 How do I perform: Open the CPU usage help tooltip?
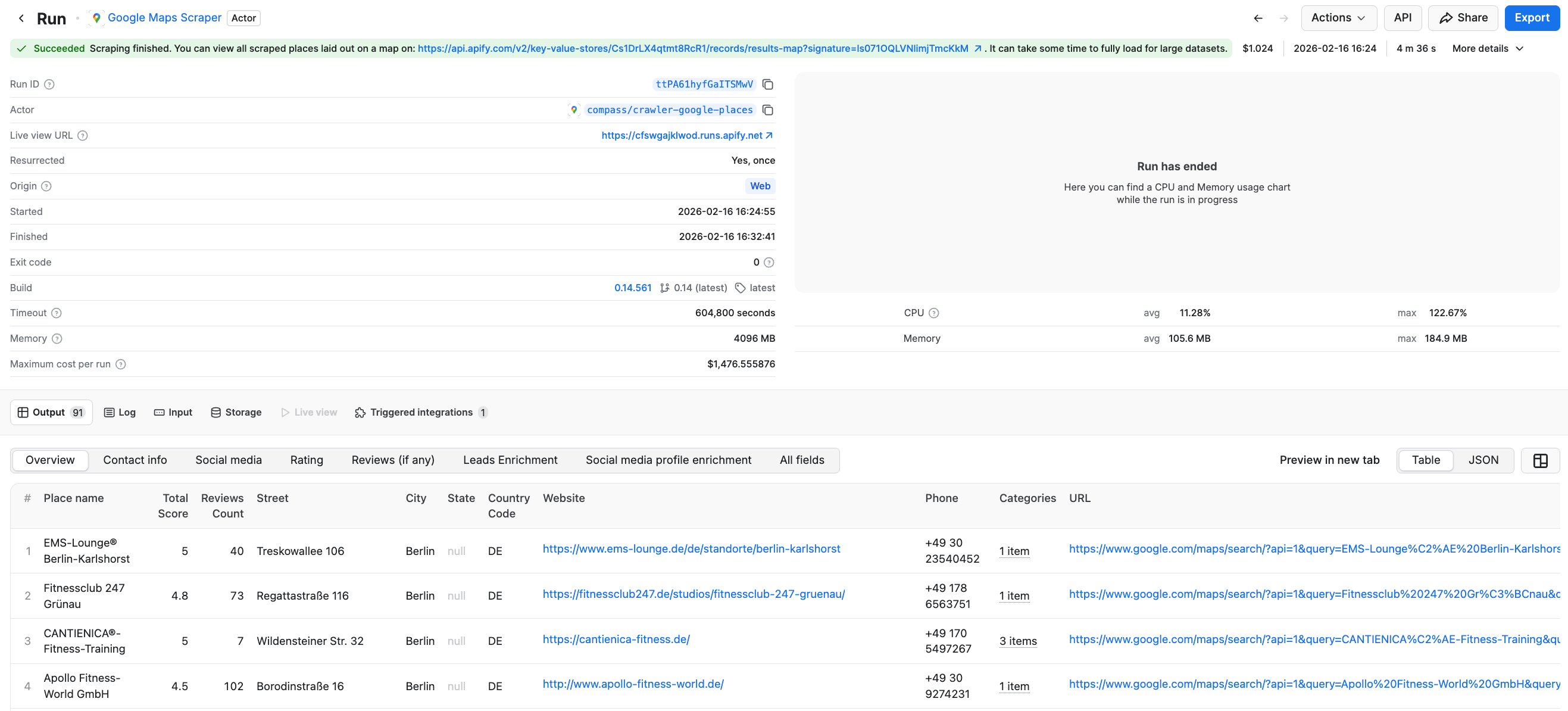[935, 312]
